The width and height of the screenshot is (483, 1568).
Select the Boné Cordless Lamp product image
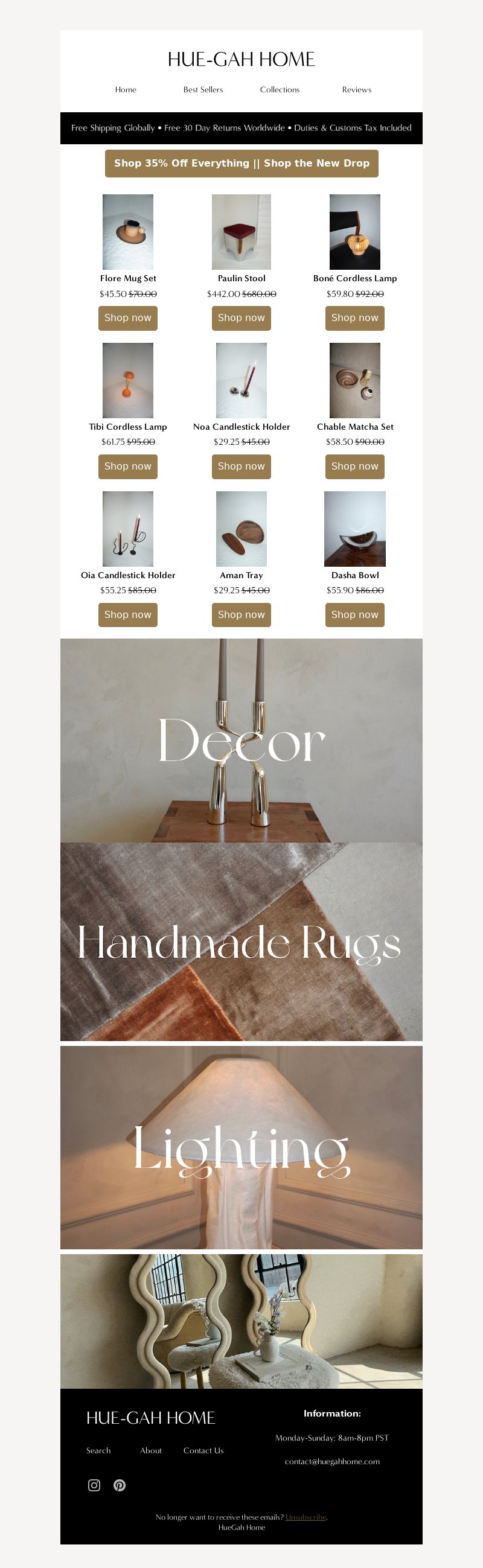(x=355, y=232)
